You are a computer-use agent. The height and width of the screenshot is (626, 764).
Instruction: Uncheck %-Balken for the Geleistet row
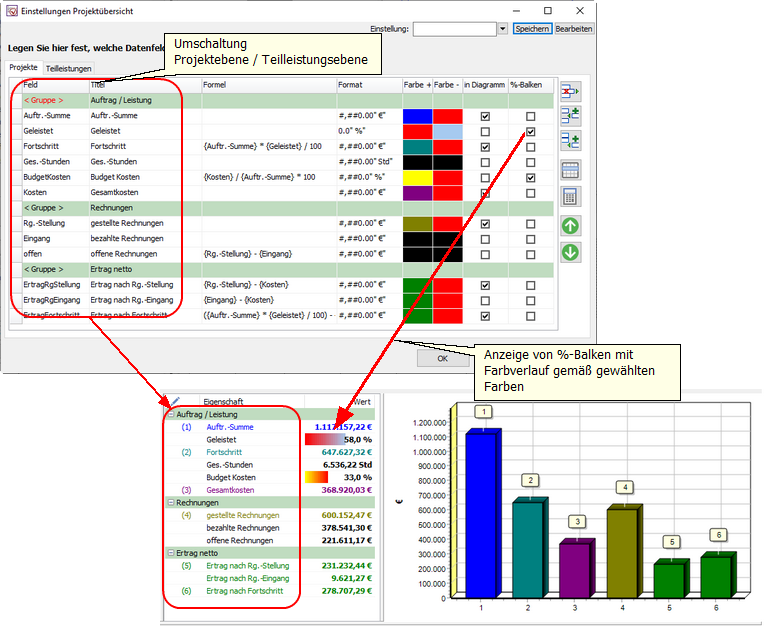(530, 132)
